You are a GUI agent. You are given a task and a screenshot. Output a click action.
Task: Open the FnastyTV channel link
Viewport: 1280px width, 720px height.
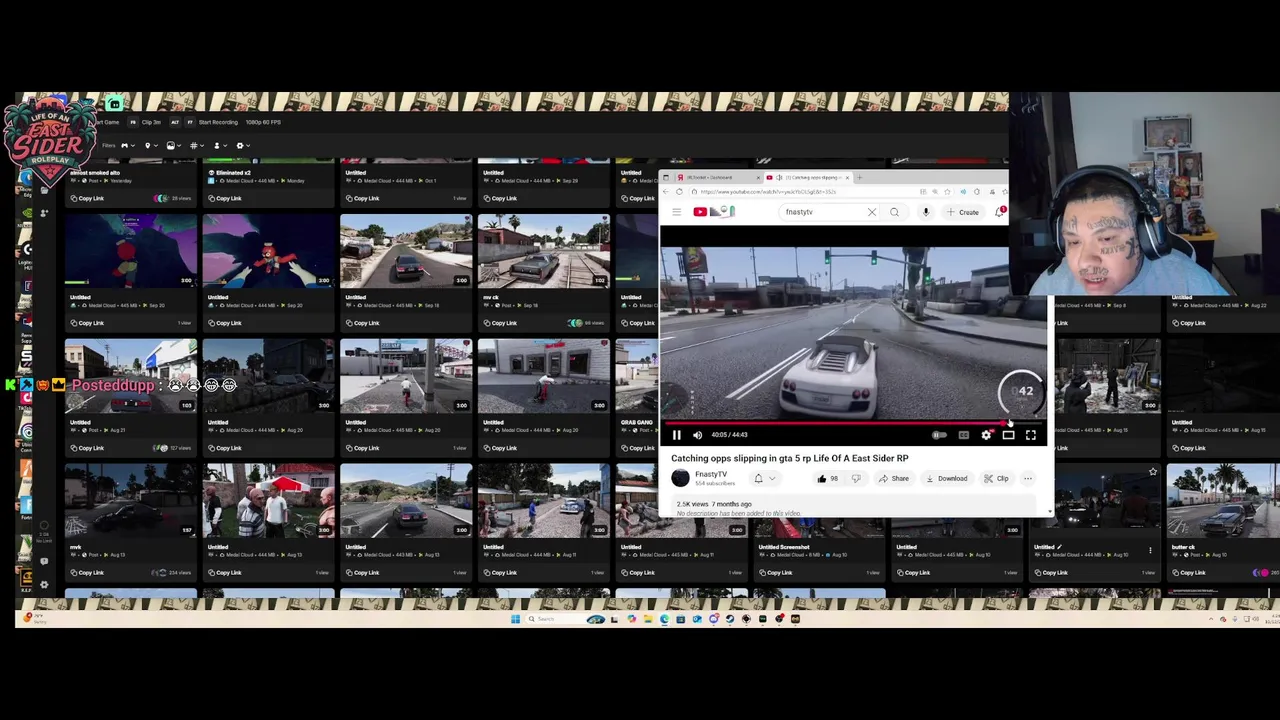pos(711,475)
